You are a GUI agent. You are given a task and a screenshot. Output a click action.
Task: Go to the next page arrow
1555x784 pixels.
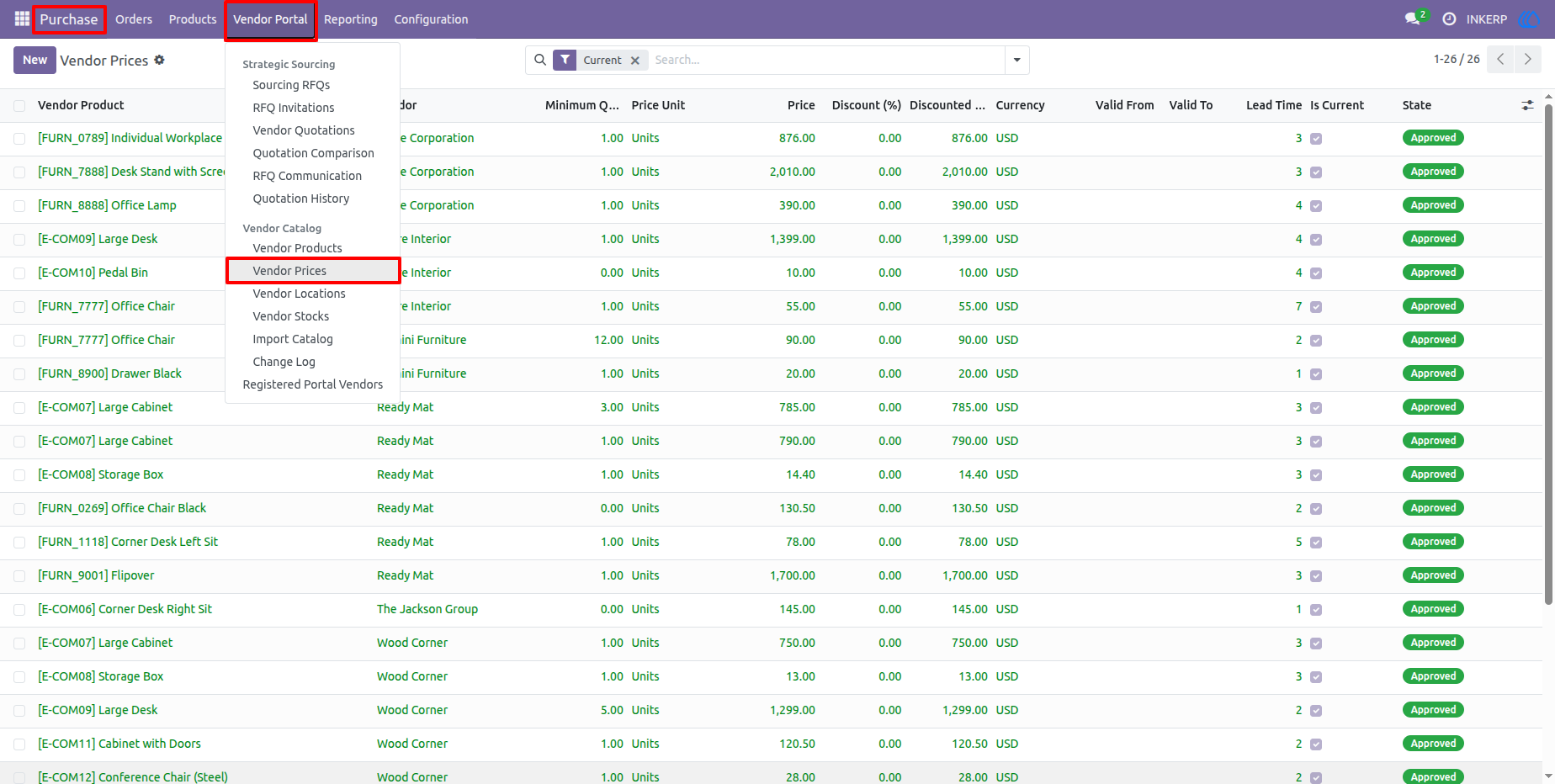1528,60
